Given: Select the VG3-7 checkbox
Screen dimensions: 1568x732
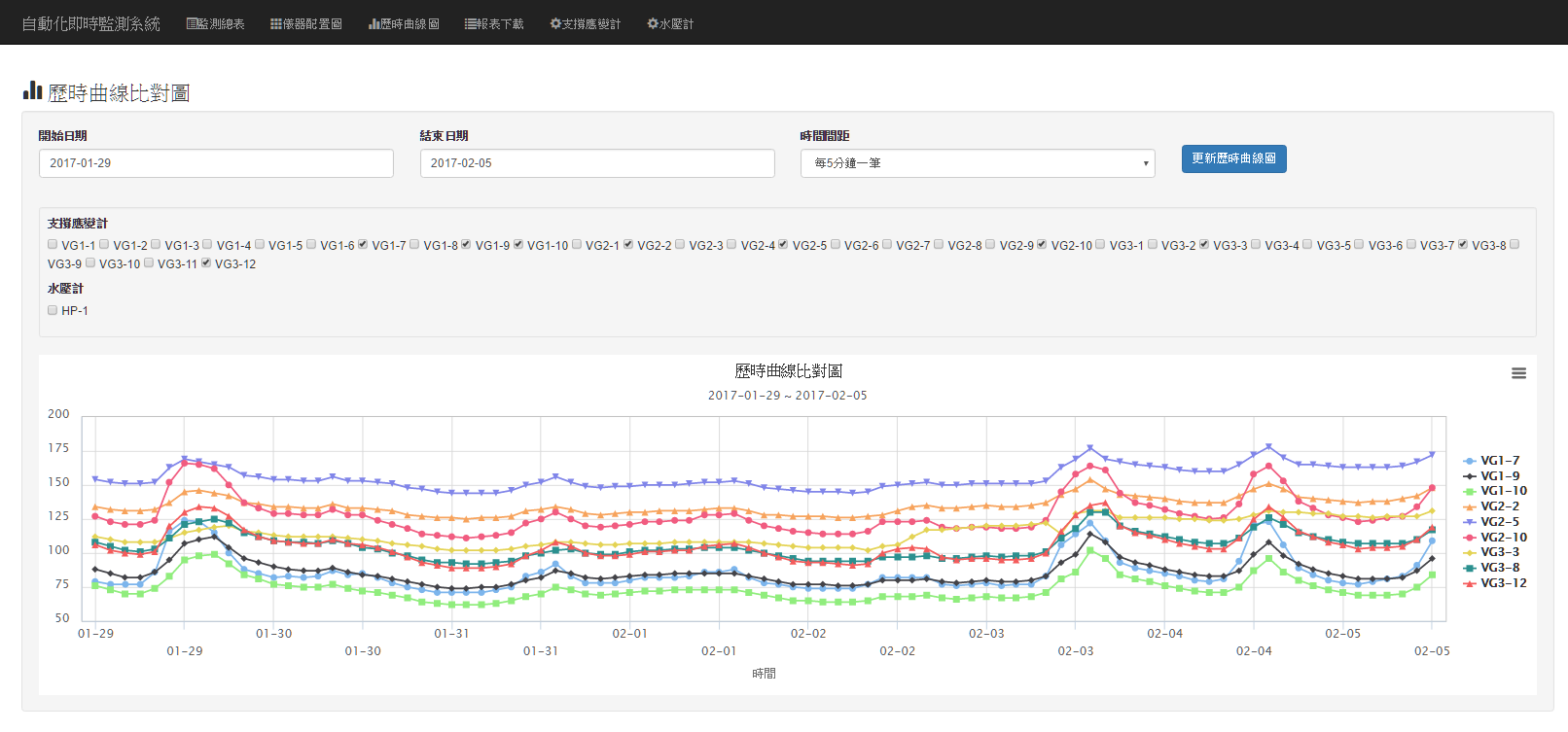Looking at the screenshot, I should click(1411, 245).
